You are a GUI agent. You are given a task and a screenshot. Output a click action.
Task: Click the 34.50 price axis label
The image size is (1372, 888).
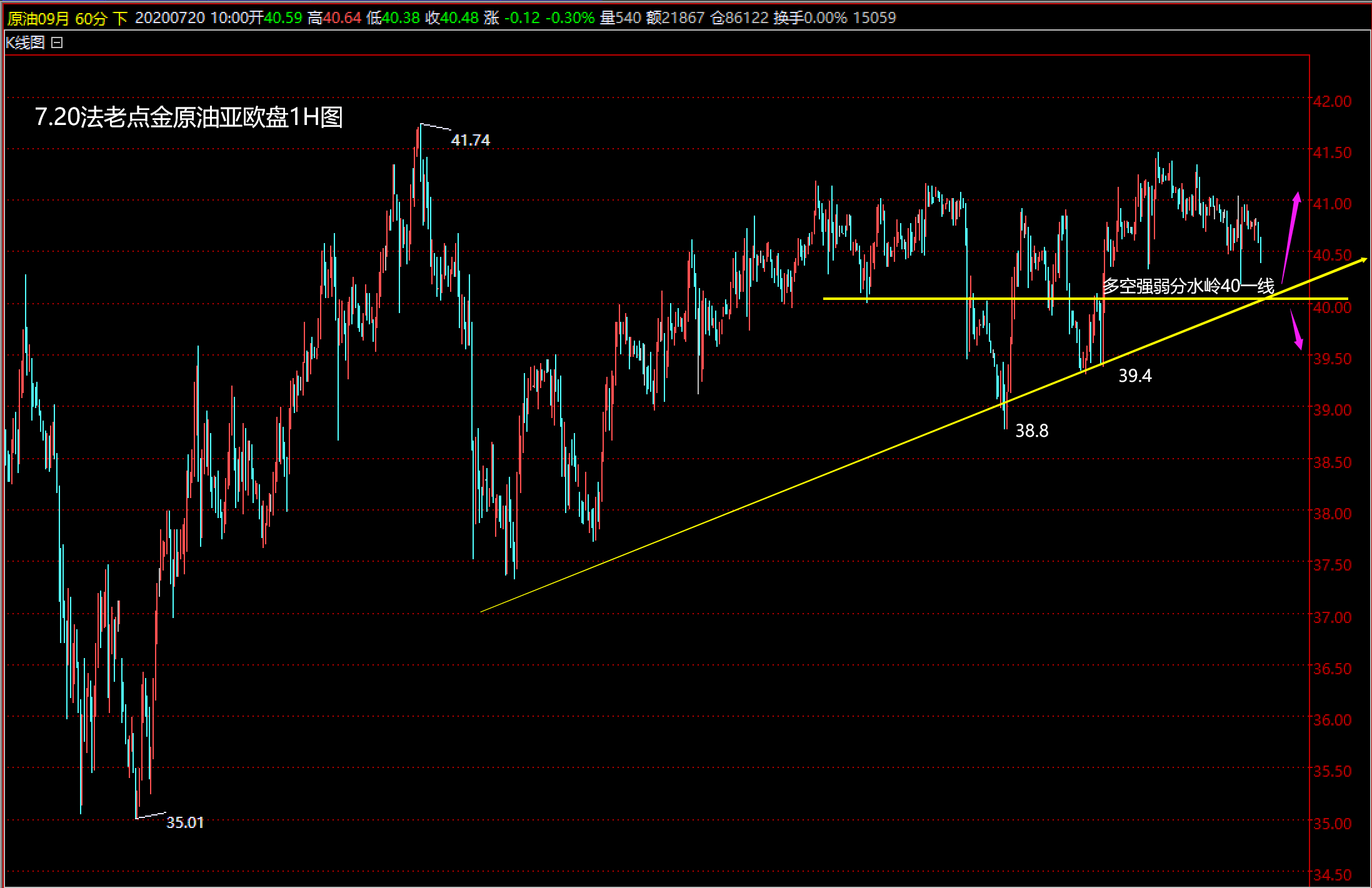[x=1332, y=875]
